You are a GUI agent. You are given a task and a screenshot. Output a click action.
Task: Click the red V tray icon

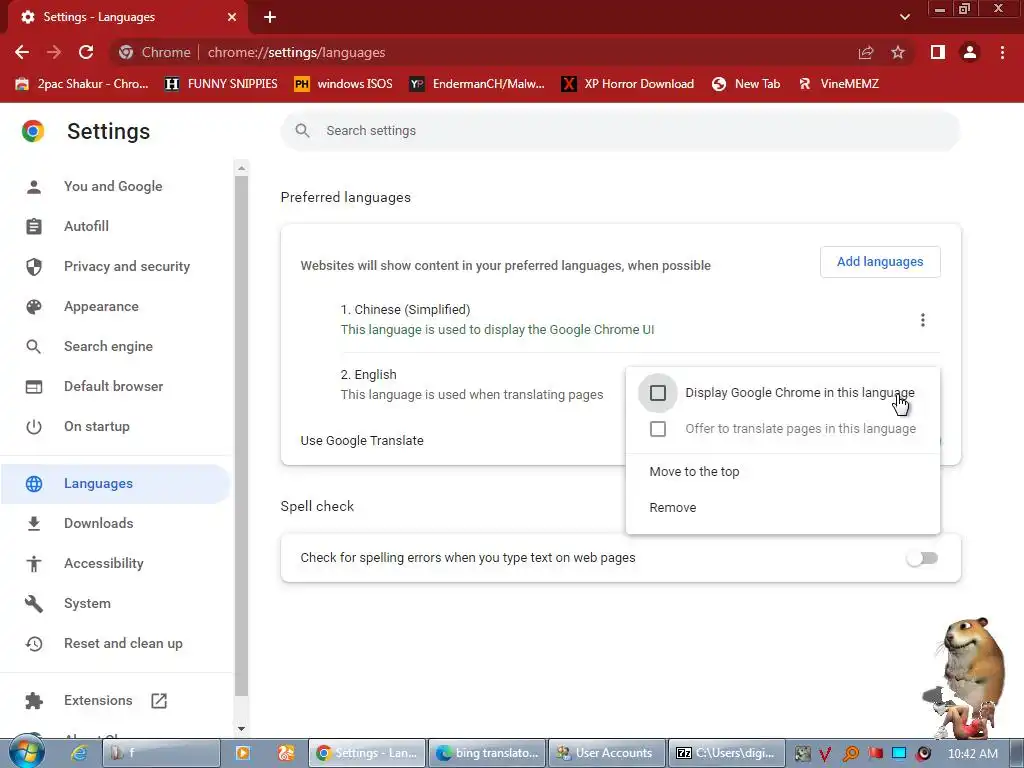pos(825,754)
